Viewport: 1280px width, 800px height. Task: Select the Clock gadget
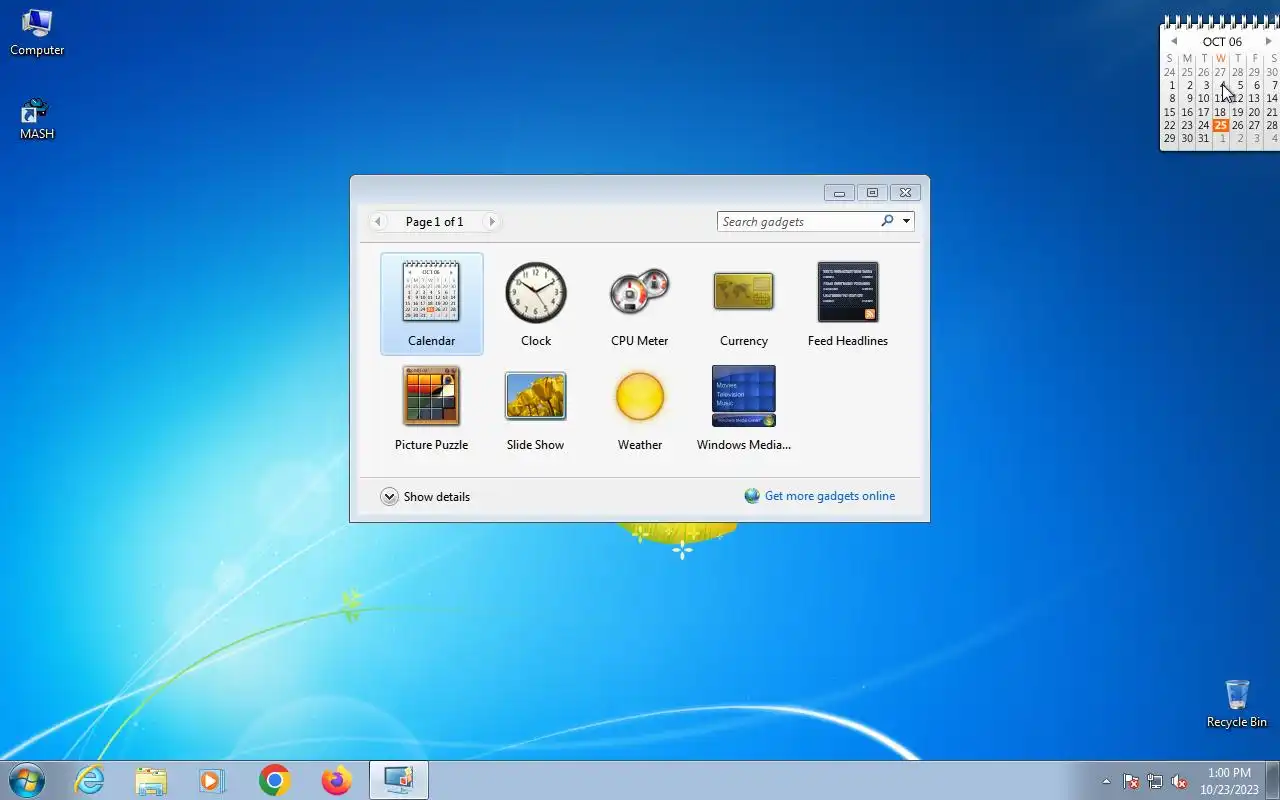536,304
